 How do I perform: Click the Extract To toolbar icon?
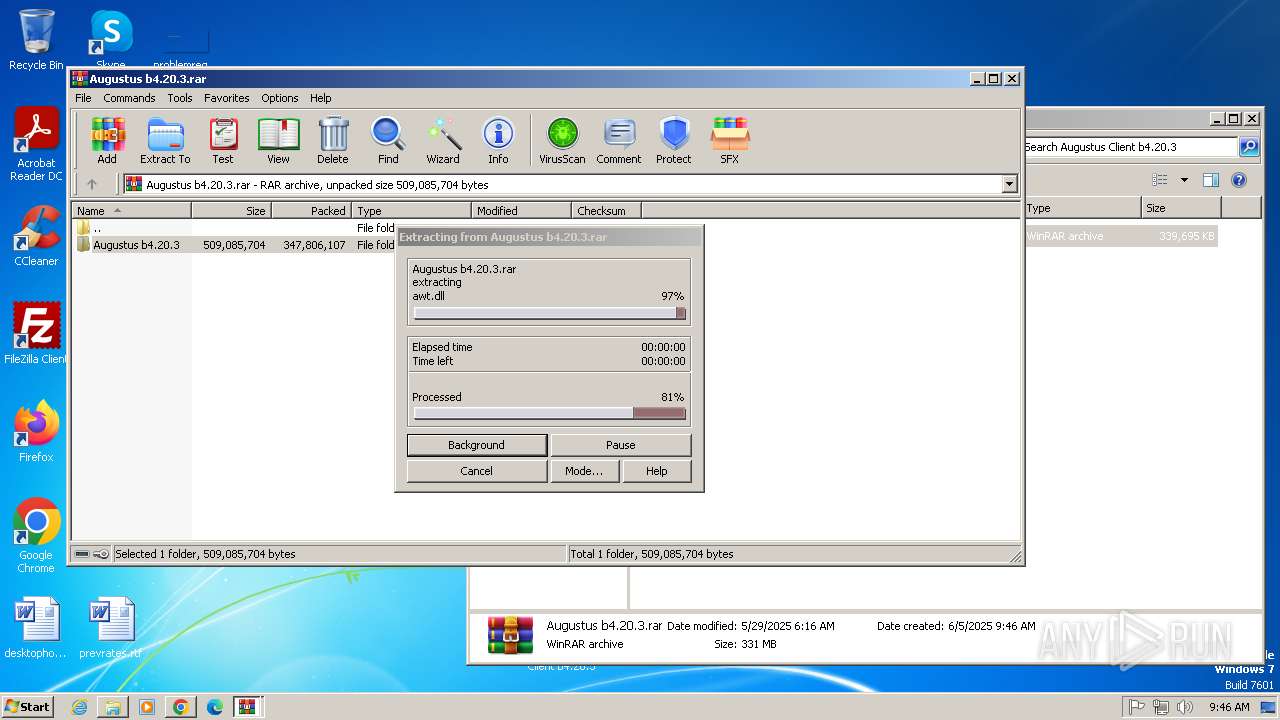pyautogui.click(x=165, y=139)
